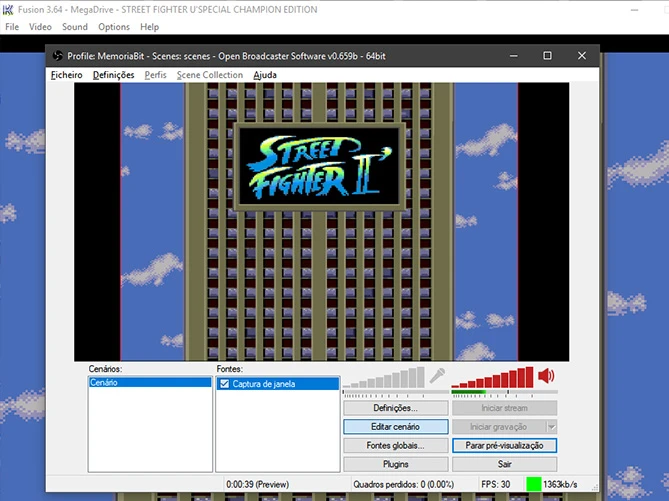Close the OBS window

click(x=582, y=56)
